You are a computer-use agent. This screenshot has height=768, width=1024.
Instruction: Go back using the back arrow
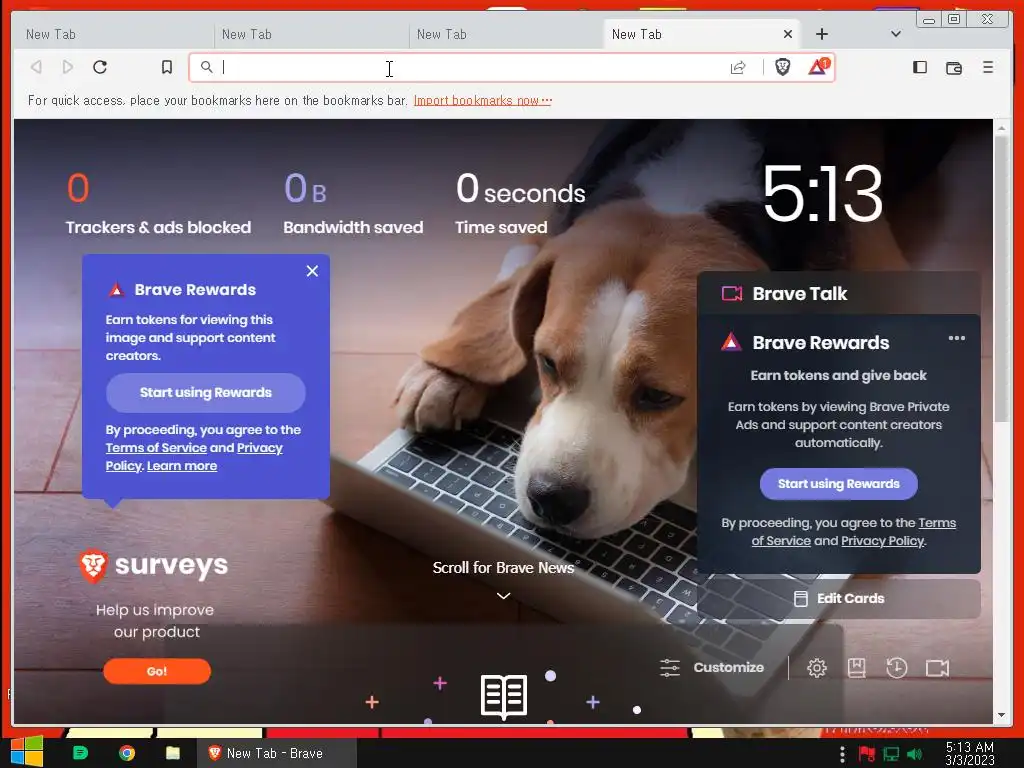37,67
